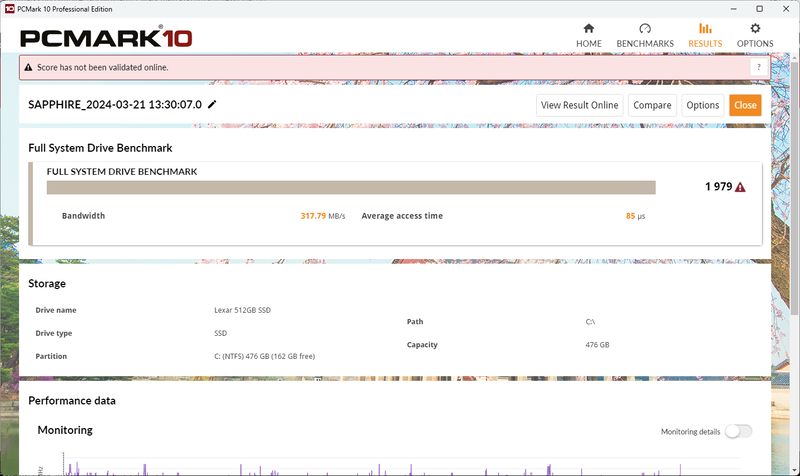Enable the Monitoring details toggle
This screenshot has height=476, width=800.
[738, 431]
